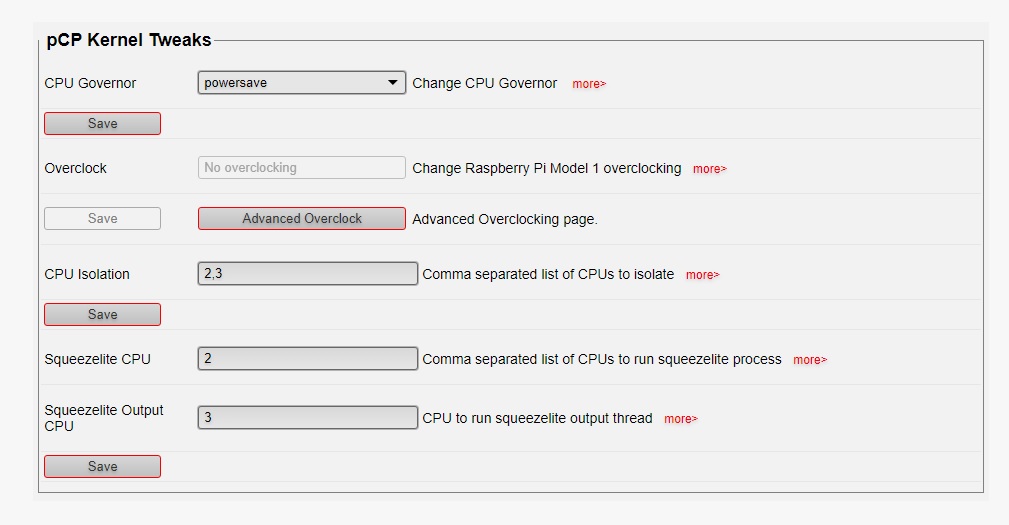Click the disabled No overclocking field
Image resolution: width=1009 pixels, height=525 pixels.
pyautogui.click(x=301, y=168)
